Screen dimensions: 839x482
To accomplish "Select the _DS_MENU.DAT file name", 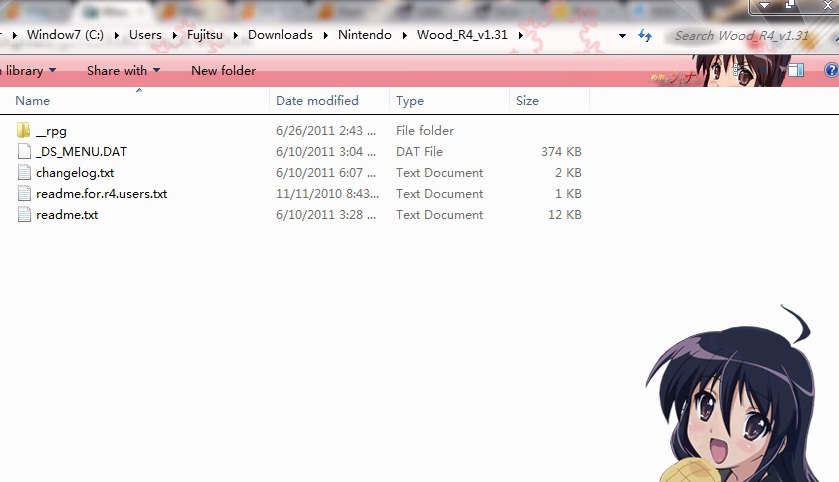I will pyautogui.click(x=81, y=152).
